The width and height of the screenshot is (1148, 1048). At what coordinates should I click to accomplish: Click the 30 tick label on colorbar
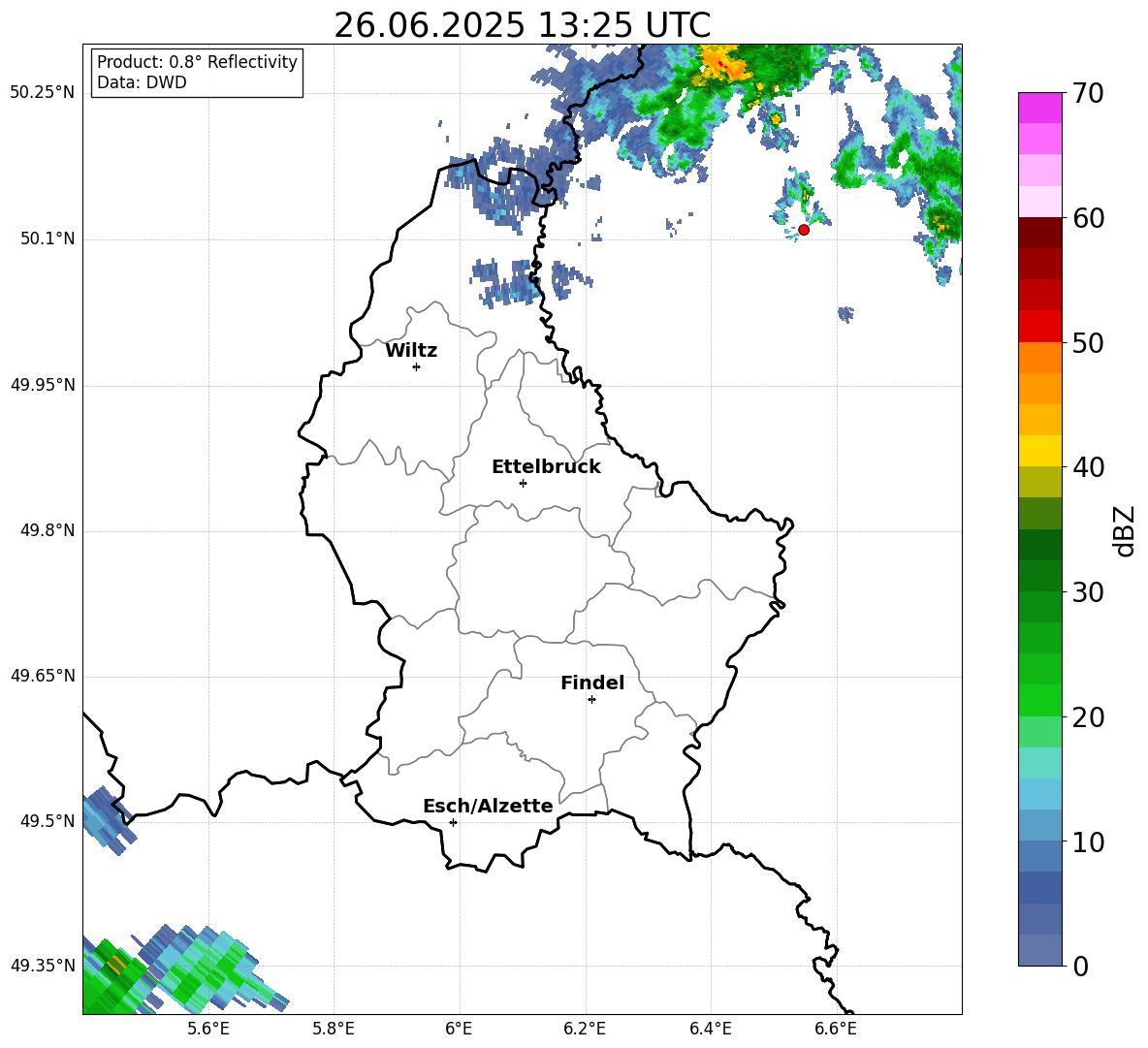click(1088, 592)
